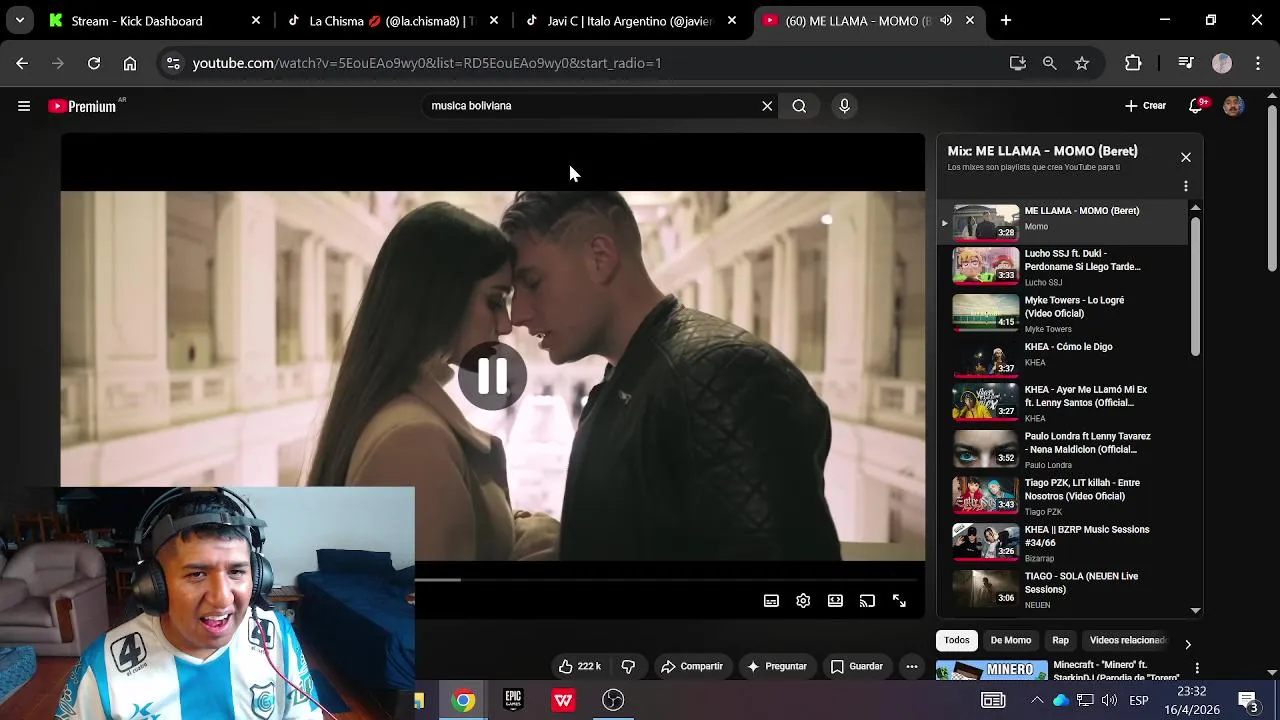This screenshot has height=720, width=1280.
Task: Select current ME LLAMA - MOMO playlist item
Action: click(1063, 222)
